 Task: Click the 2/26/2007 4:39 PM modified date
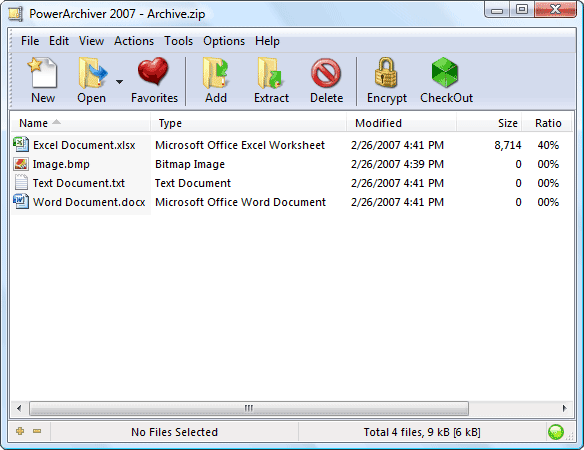coord(397,164)
